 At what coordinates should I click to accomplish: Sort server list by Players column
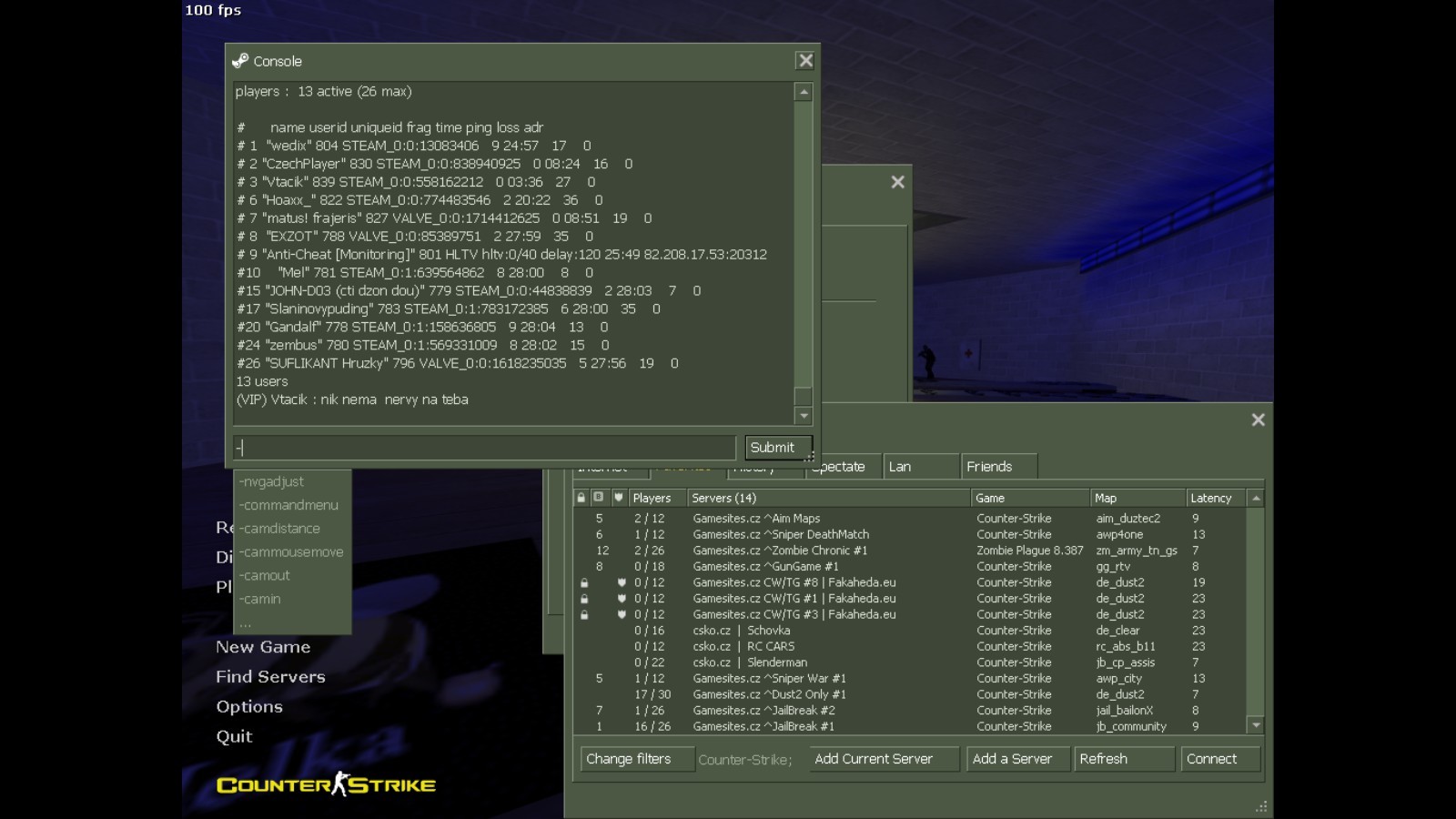click(656, 498)
